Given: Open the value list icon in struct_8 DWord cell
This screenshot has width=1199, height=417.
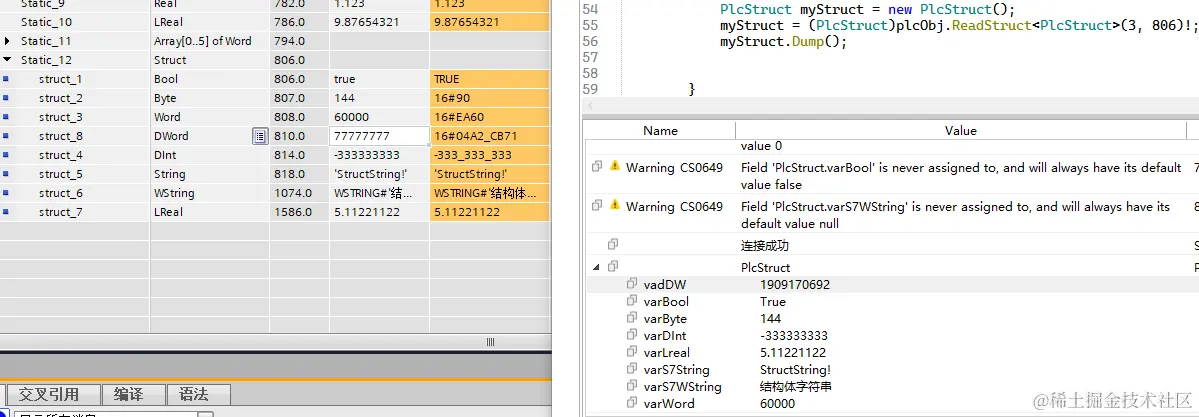Looking at the screenshot, I should pyautogui.click(x=260, y=136).
